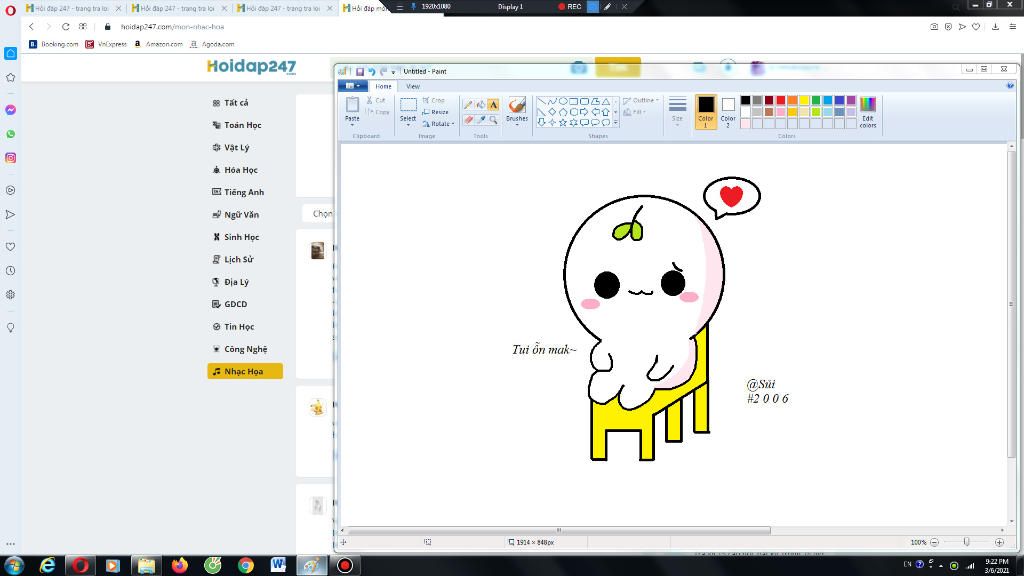Click the Hoidap247 logo
This screenshot has width=1024, height=576.
(x=251, y=67)
